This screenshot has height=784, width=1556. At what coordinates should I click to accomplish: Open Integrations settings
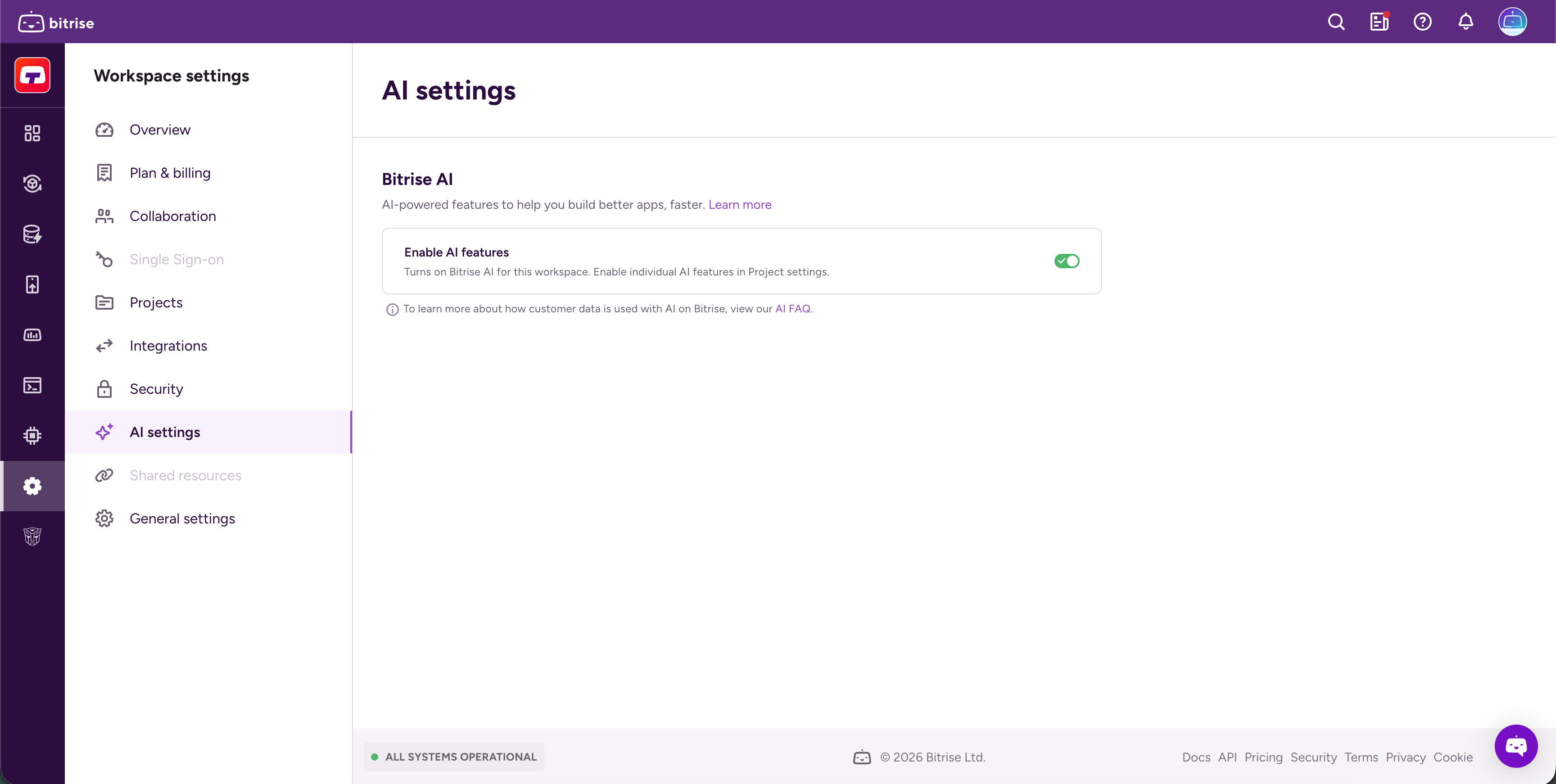point(208,346)
